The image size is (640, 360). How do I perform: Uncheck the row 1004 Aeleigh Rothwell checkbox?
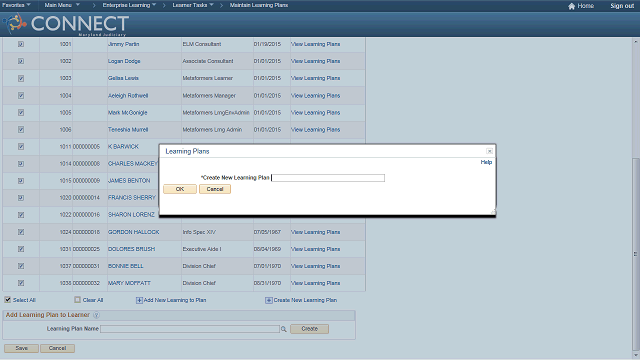(21, 96)
